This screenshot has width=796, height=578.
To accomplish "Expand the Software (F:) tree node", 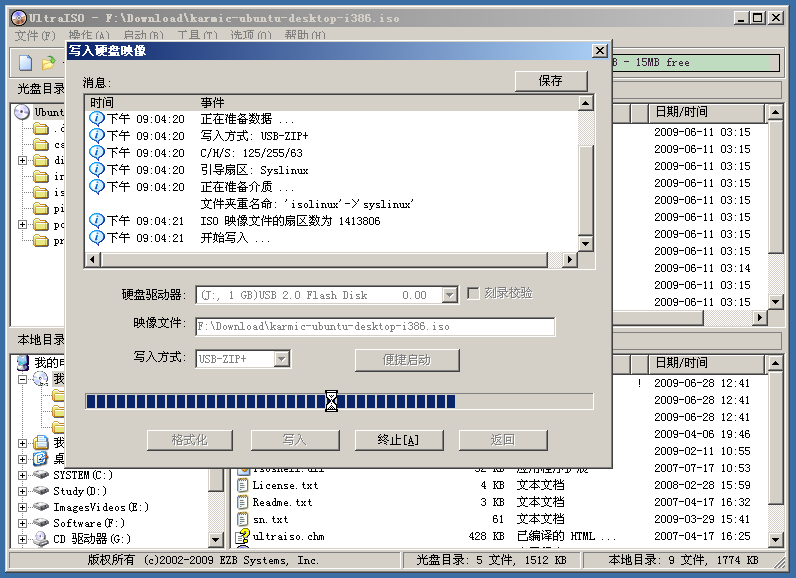I will click(22, 523).
